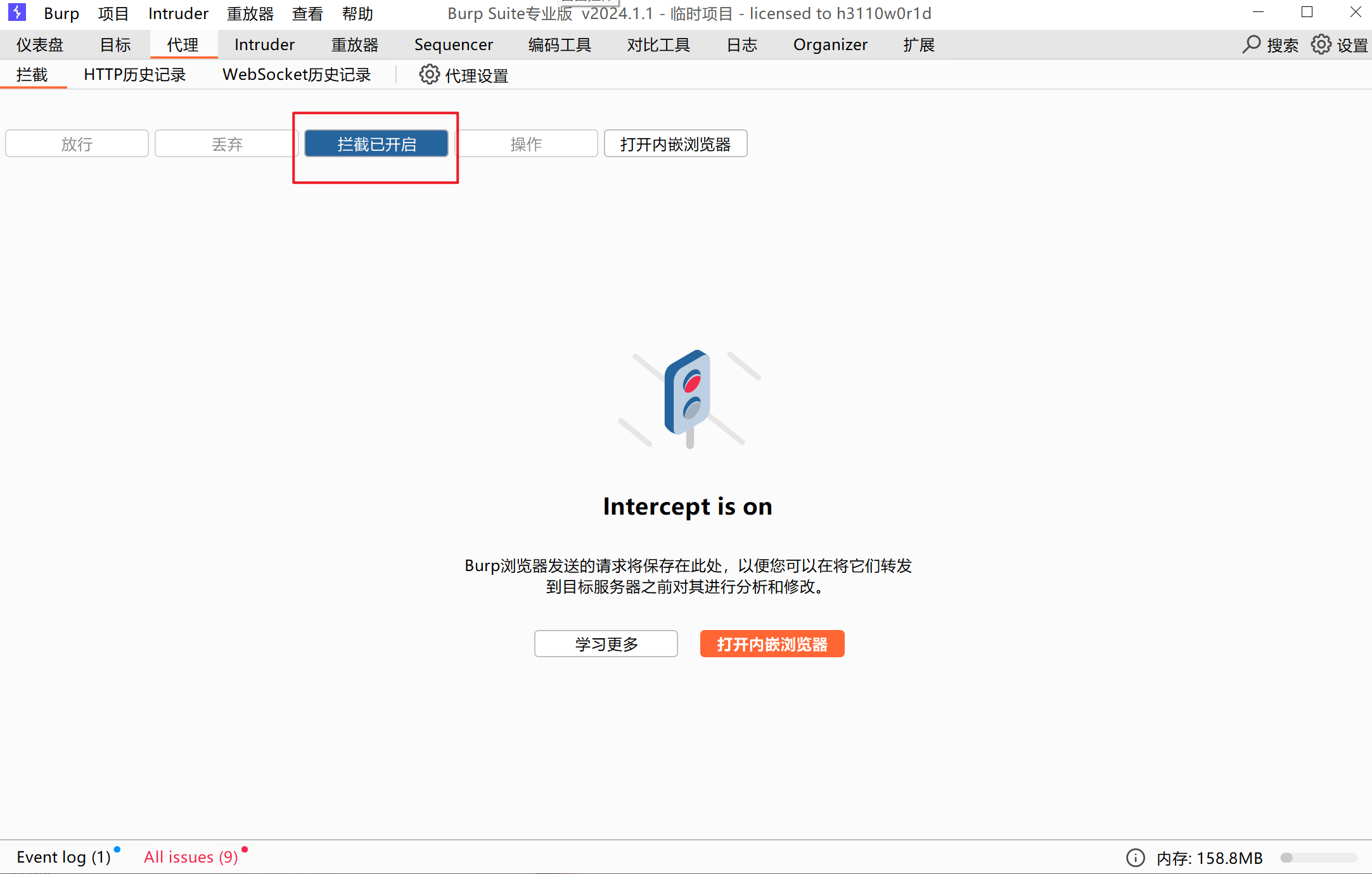Select the 拦截 sub-tab
This screenshot has height=874, width=1372.
pyautogui.click(x=32, y=75)
